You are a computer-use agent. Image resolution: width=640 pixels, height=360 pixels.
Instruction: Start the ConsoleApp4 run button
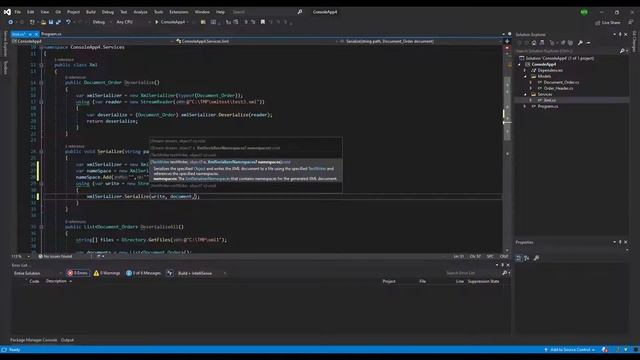tap(170, 22)
